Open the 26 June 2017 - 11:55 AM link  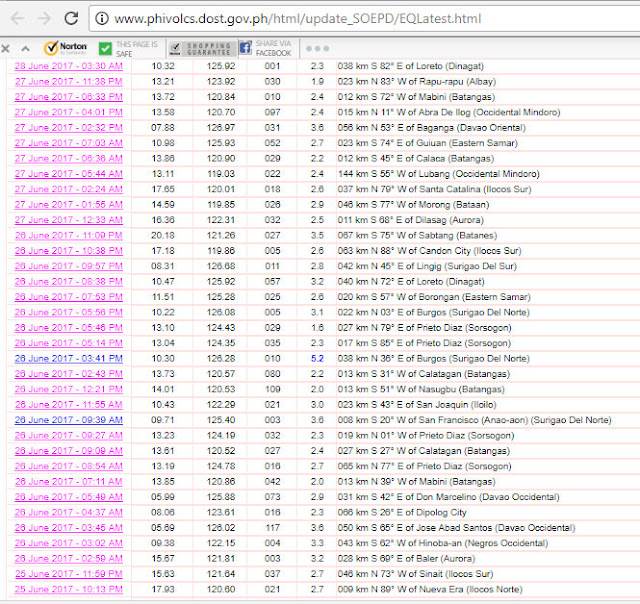[69, 404]
